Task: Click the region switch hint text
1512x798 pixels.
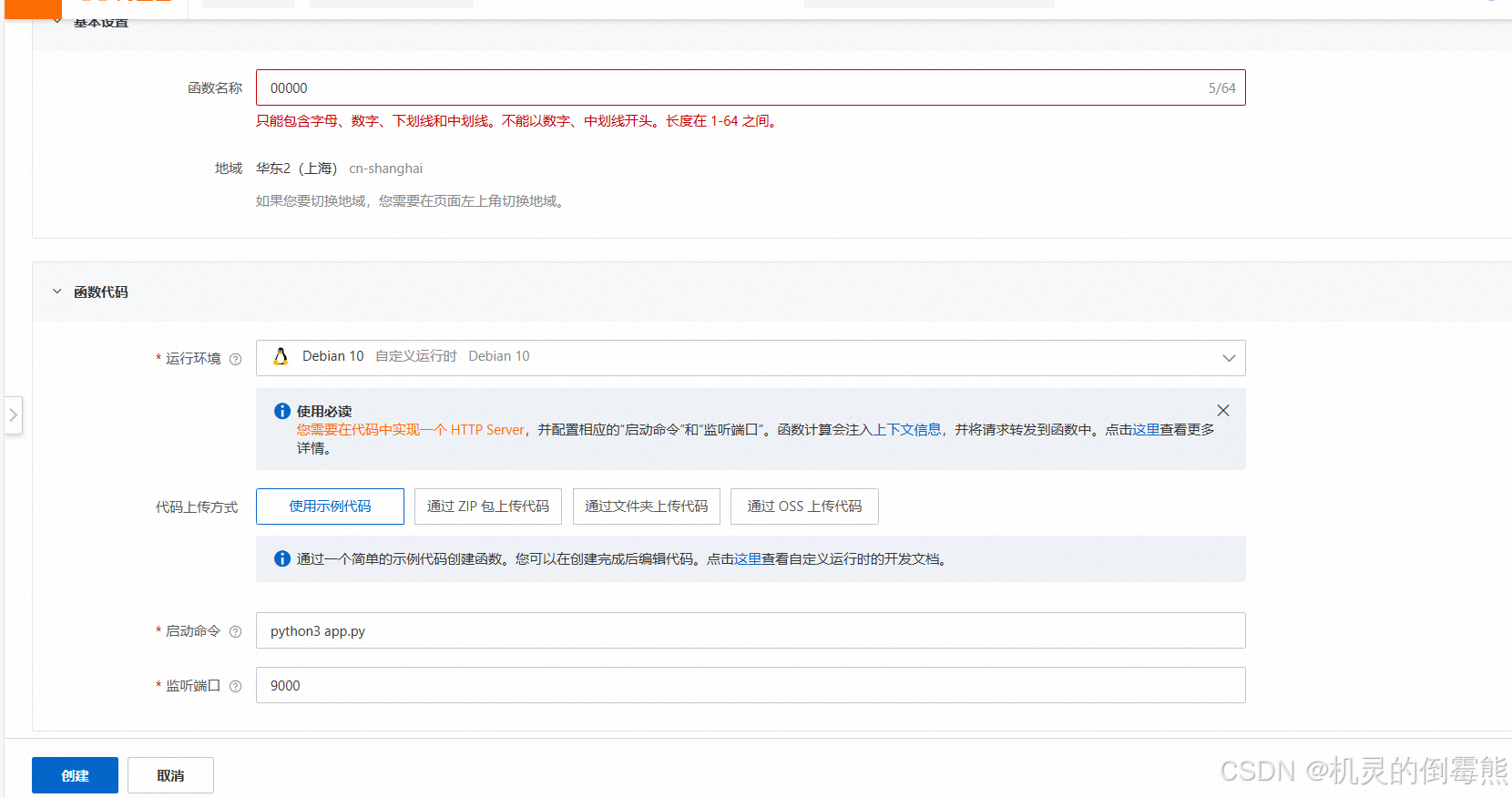Action: tap(412, 200)
